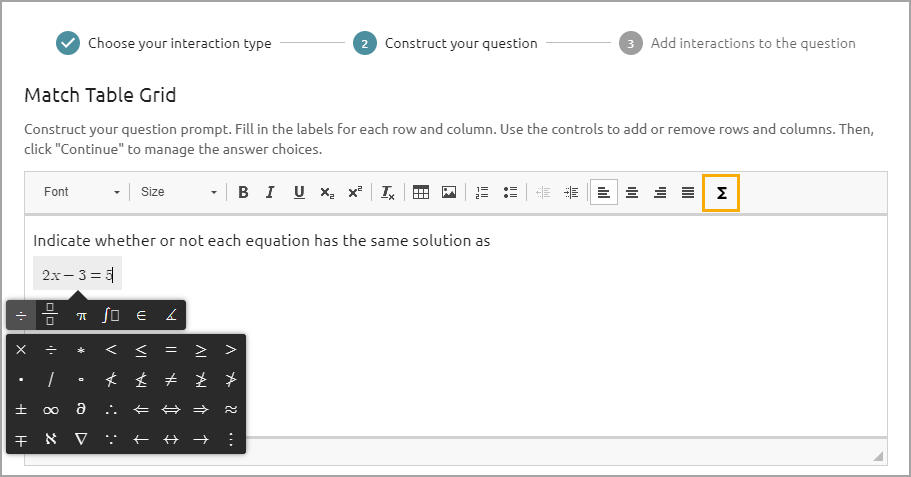This screenshot has width=911, height=477.
Task: Insert the small circle composition symbol
Action: pyautogui.click(x=81, y=379)
